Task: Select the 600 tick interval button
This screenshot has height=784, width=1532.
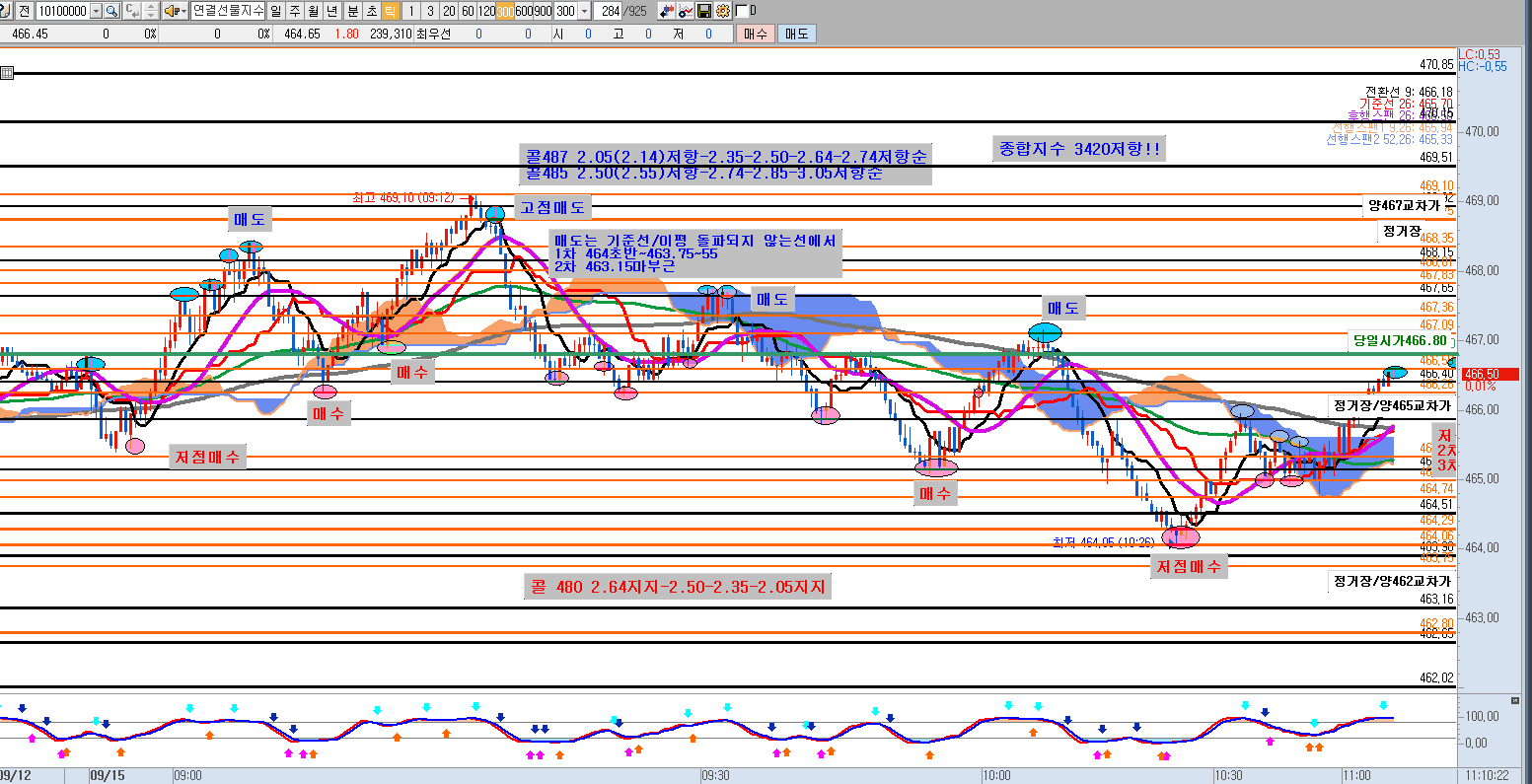Action: pos(522,11)
